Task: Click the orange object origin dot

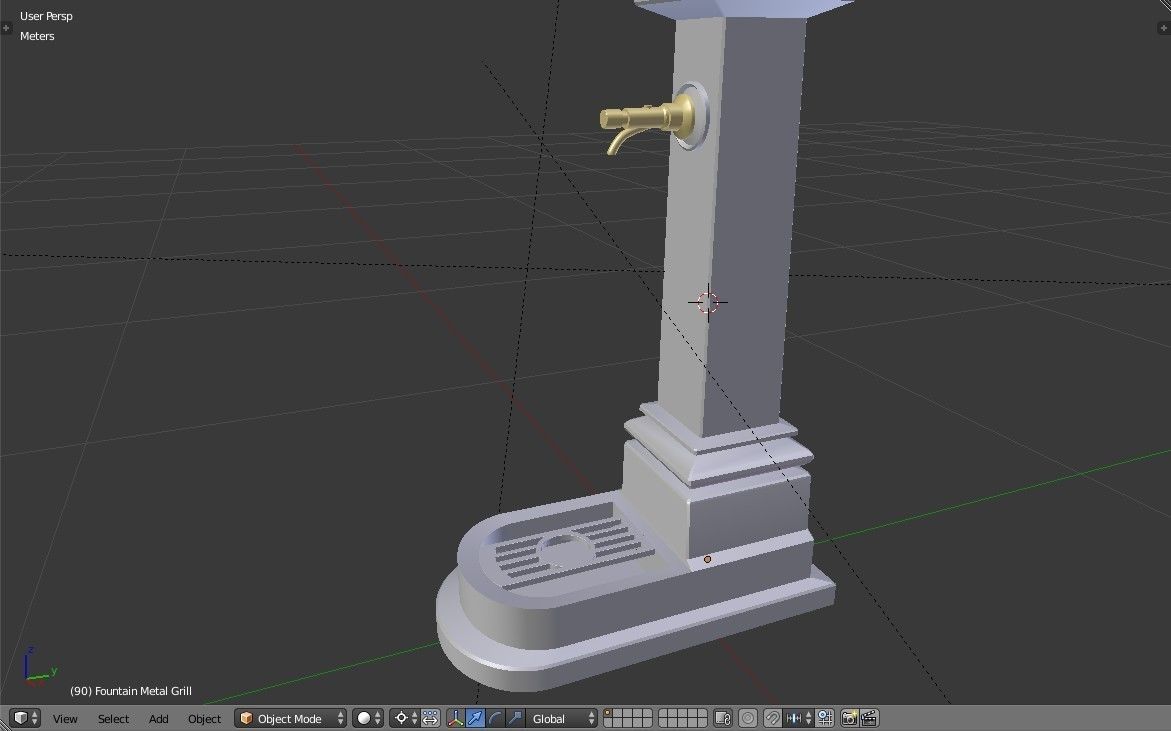Action: [707, 559]
